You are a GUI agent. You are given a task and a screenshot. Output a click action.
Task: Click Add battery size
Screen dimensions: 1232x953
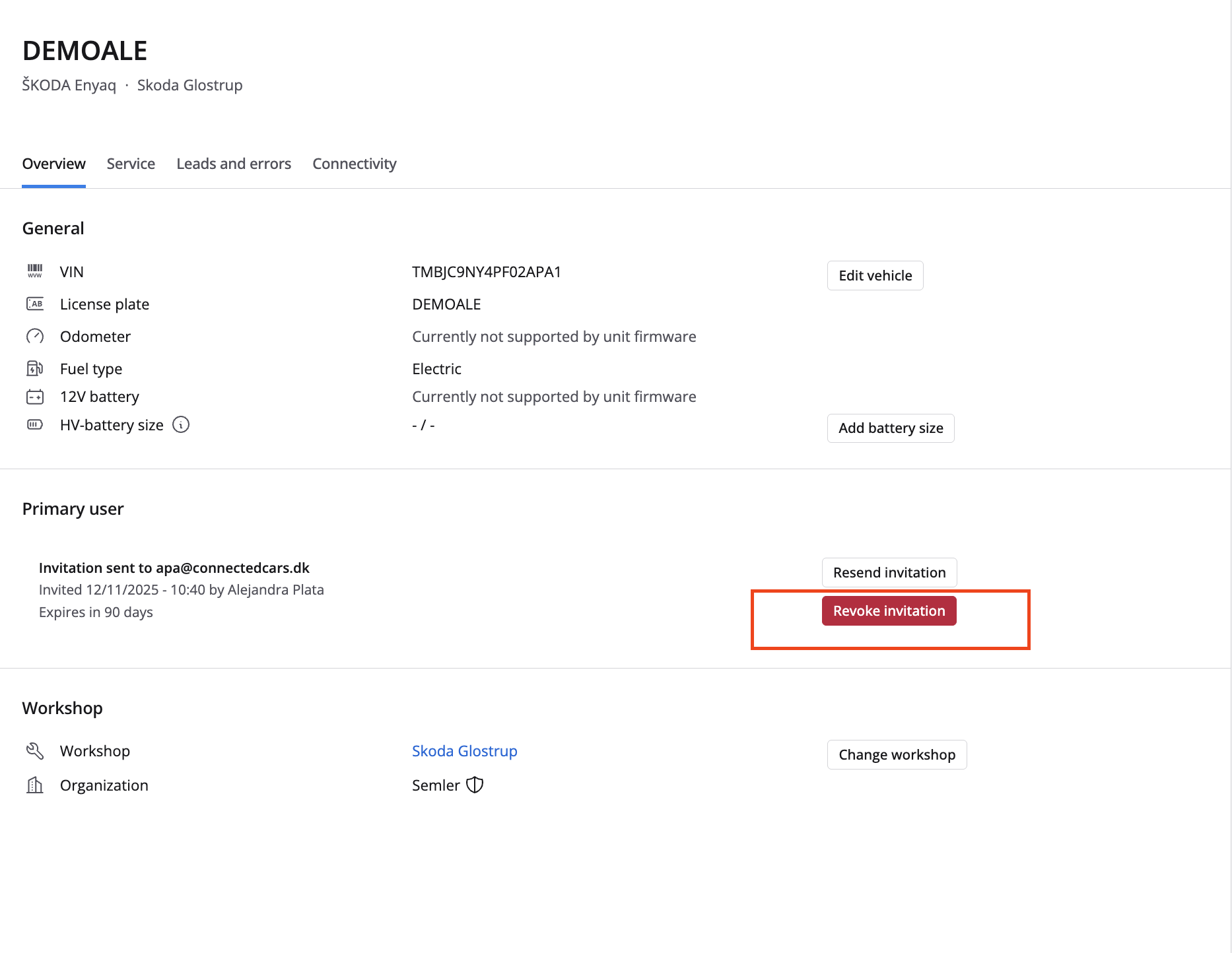tap(890, 428)
